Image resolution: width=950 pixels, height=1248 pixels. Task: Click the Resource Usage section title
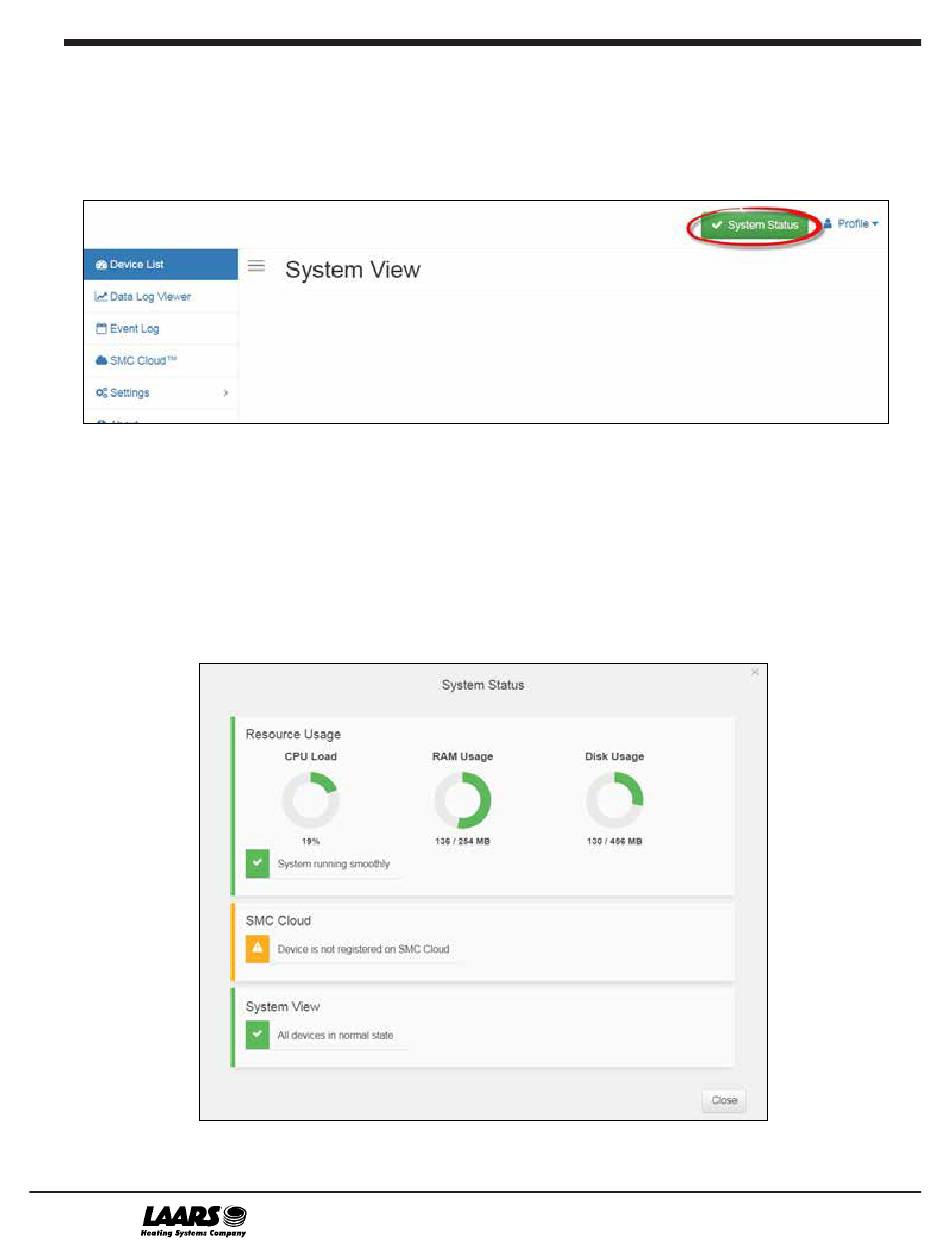[293, 734]
